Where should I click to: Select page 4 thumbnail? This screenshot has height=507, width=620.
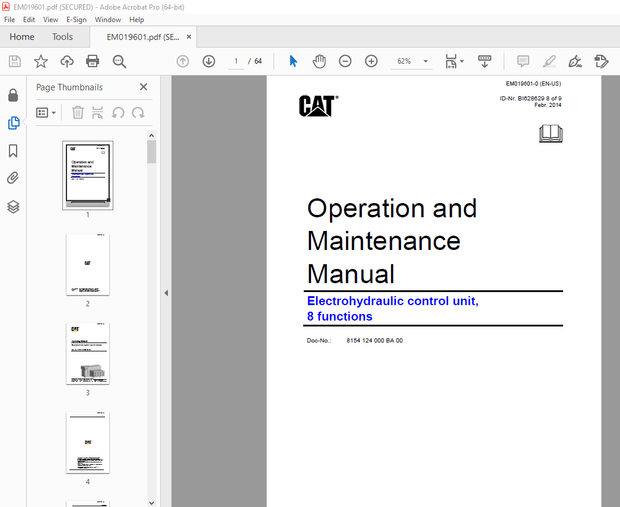pyautogui.click(x=88, y=443)
